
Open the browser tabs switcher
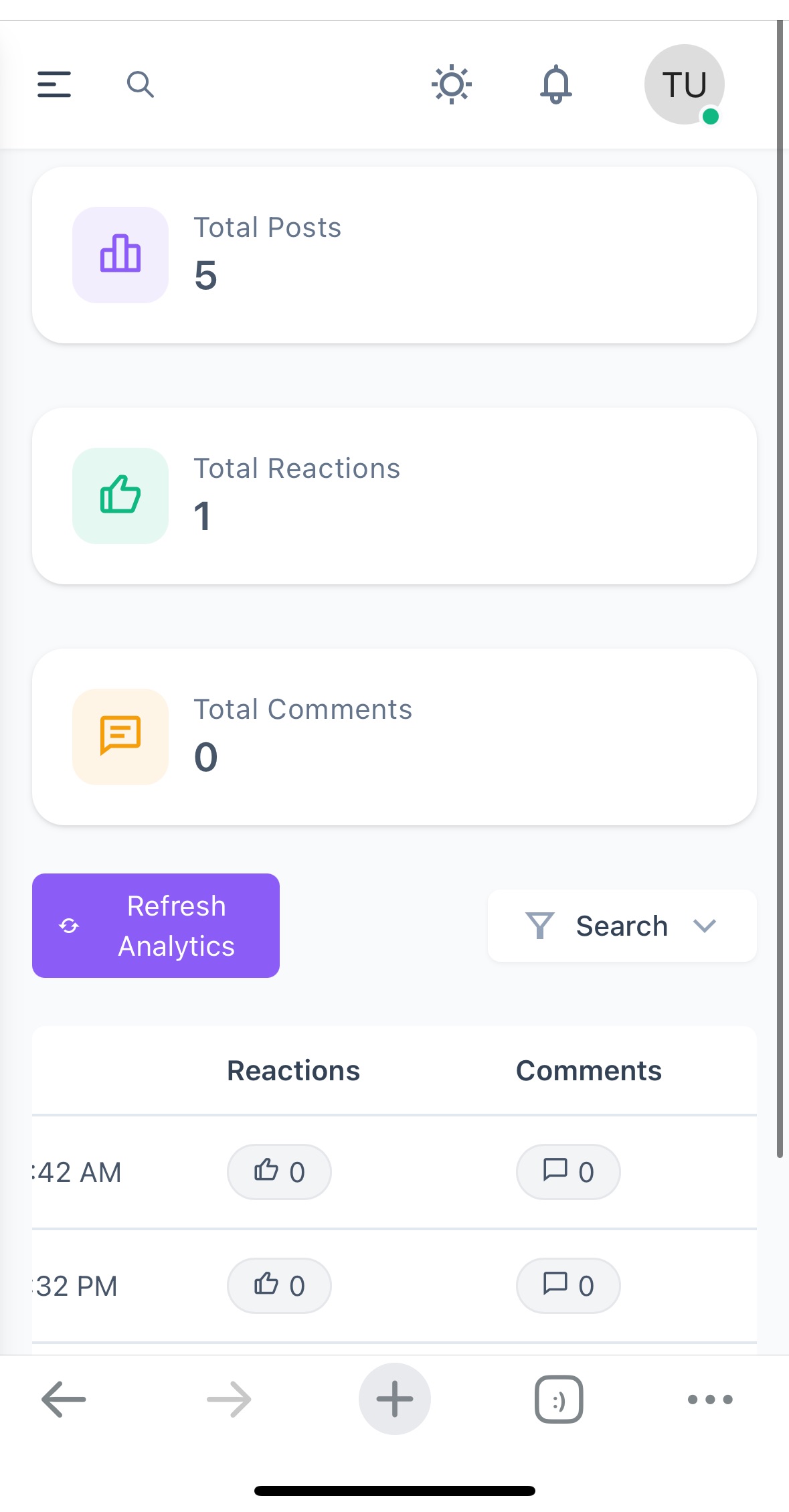[x=559, y=1399]
